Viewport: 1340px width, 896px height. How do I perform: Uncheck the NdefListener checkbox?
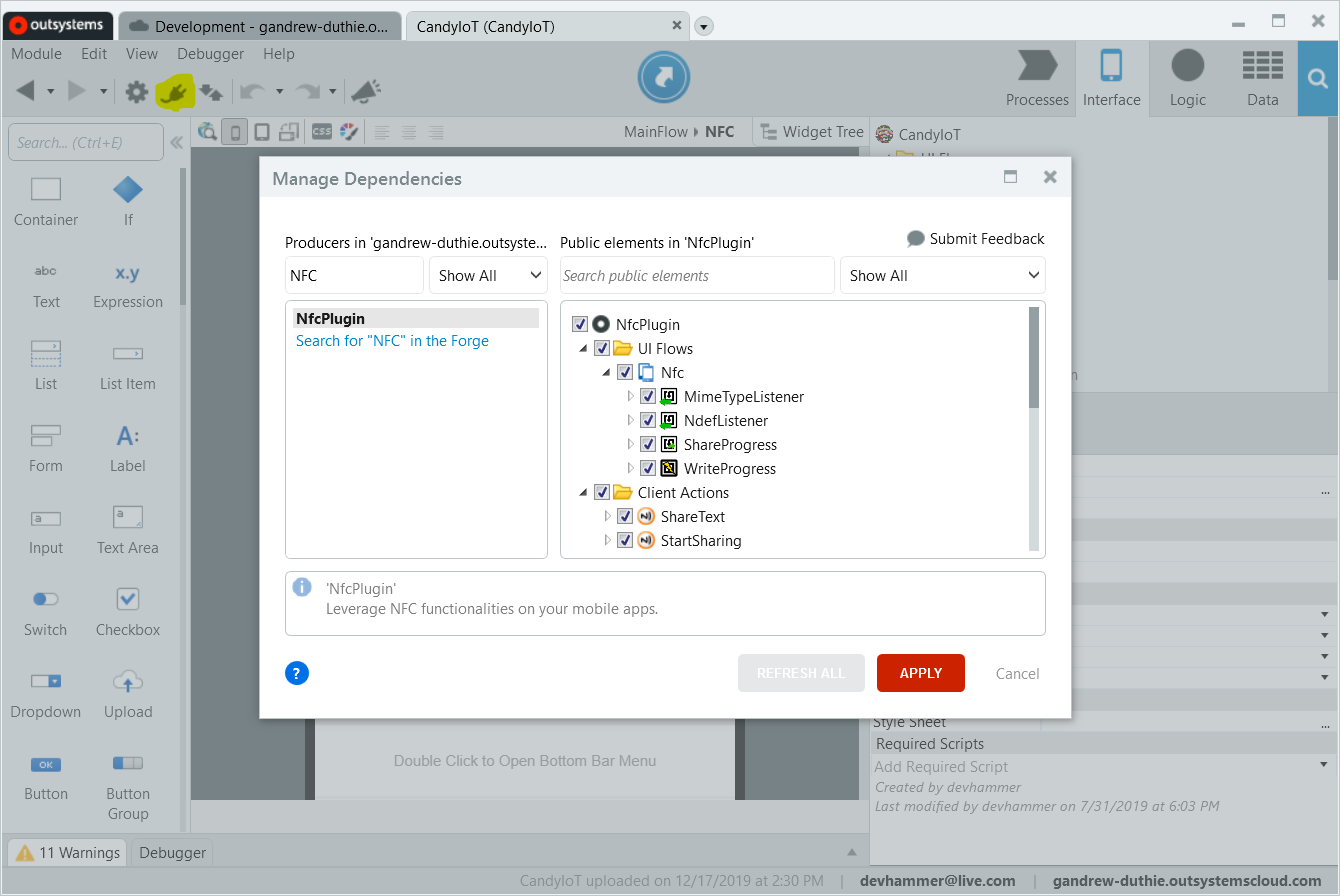pos(648,420)
